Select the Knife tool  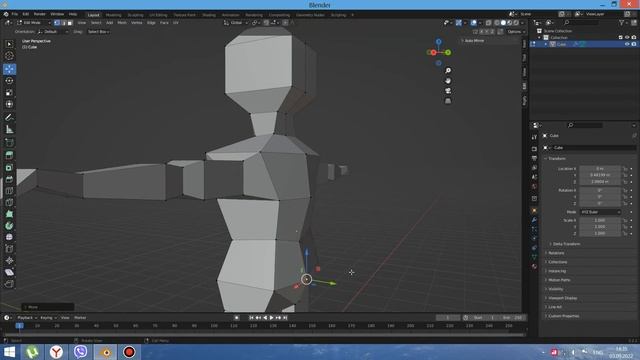tap(9, 203)
